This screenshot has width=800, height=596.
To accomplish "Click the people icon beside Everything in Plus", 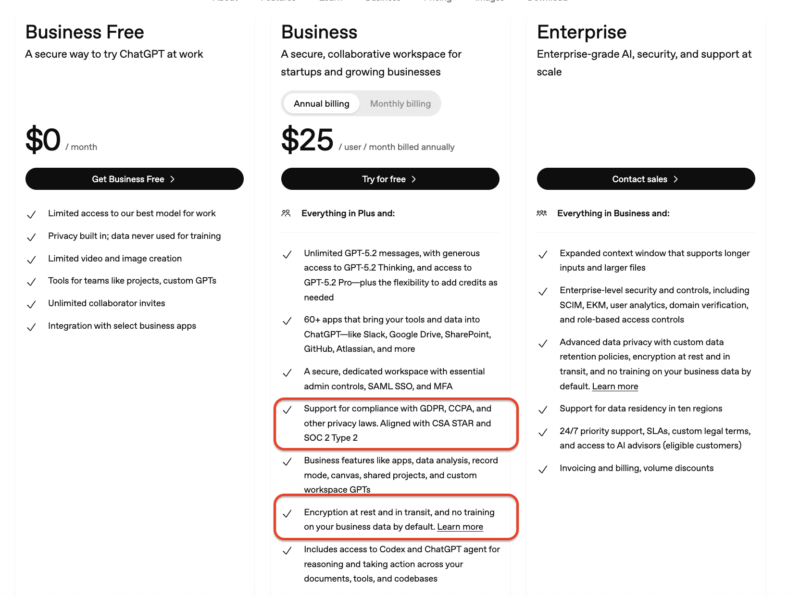I will 287,213.
